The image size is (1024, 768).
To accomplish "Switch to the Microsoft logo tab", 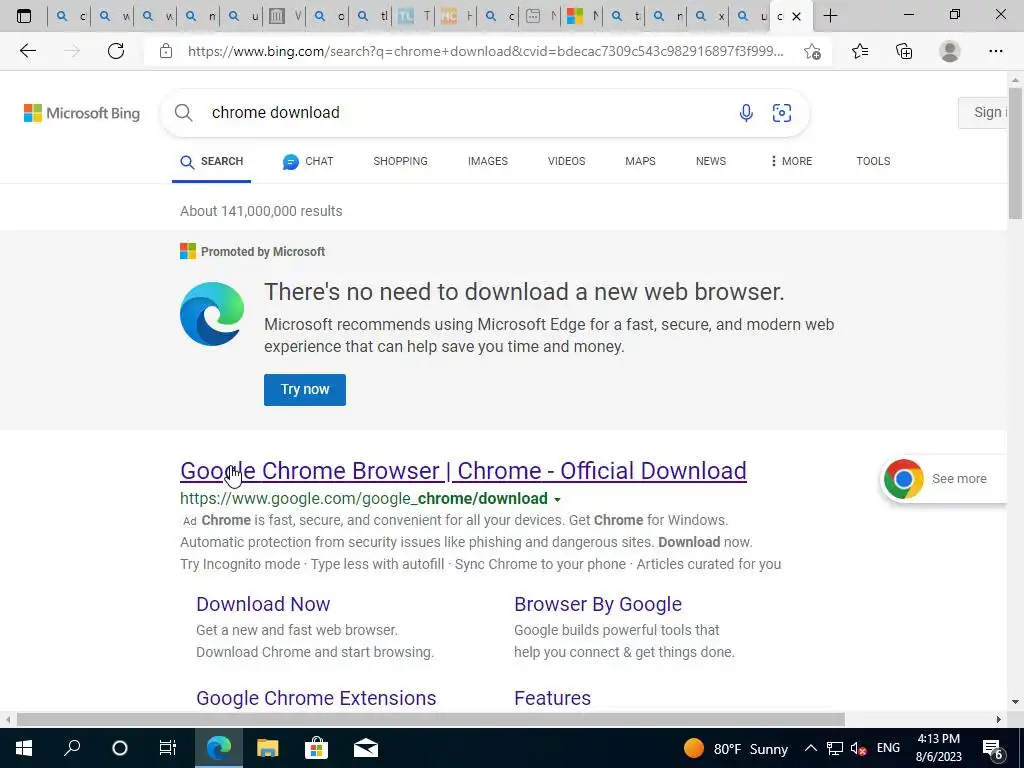I will [582, 16].
